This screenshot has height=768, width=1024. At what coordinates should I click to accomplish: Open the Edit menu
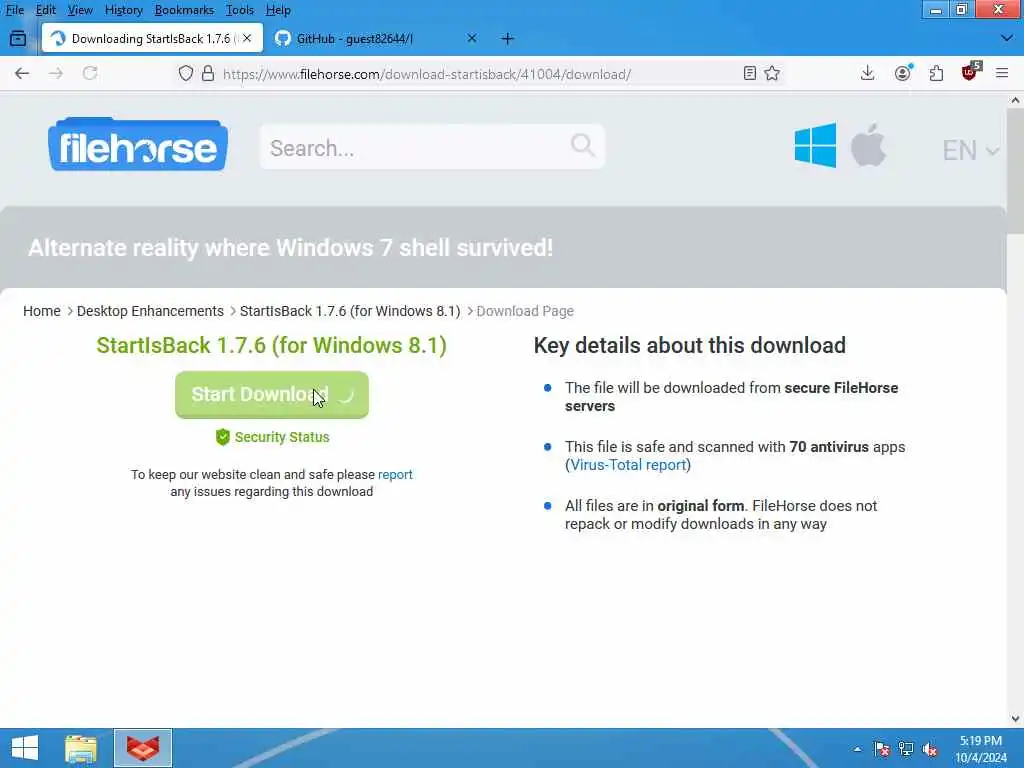pos(46,10)
